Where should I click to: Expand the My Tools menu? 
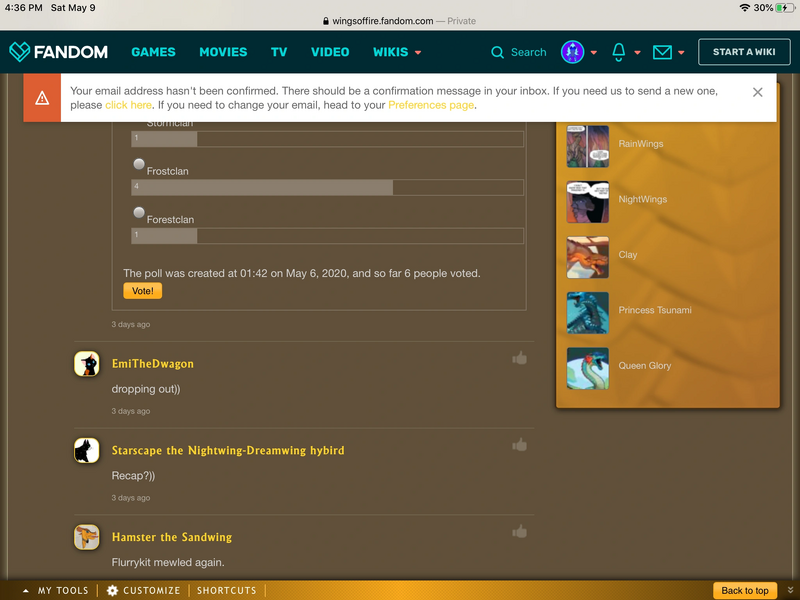[56, 591]
